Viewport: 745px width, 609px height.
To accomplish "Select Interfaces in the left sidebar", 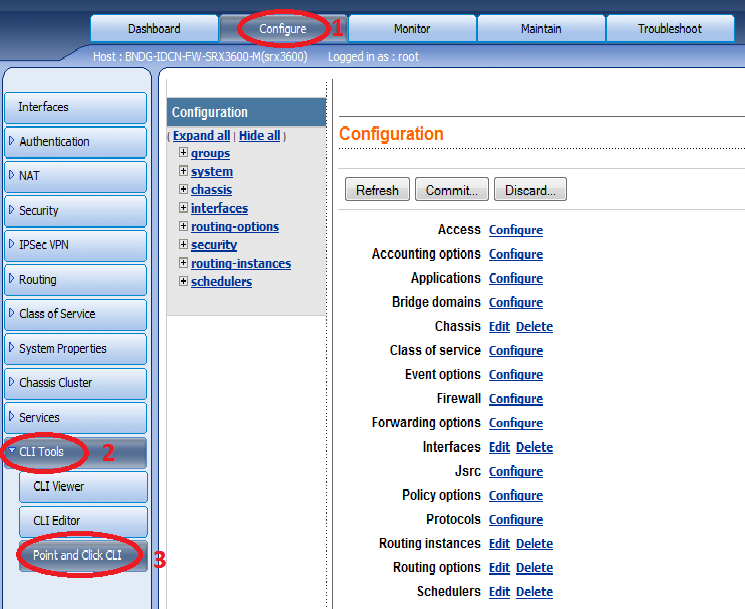I will tap(76, 107).
